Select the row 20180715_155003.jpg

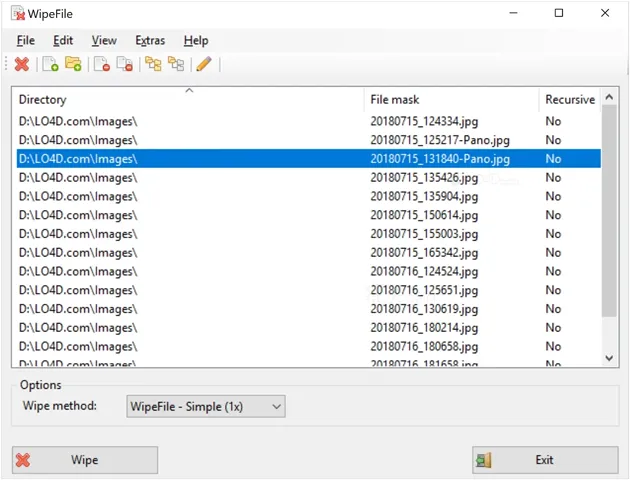point(309,234)
